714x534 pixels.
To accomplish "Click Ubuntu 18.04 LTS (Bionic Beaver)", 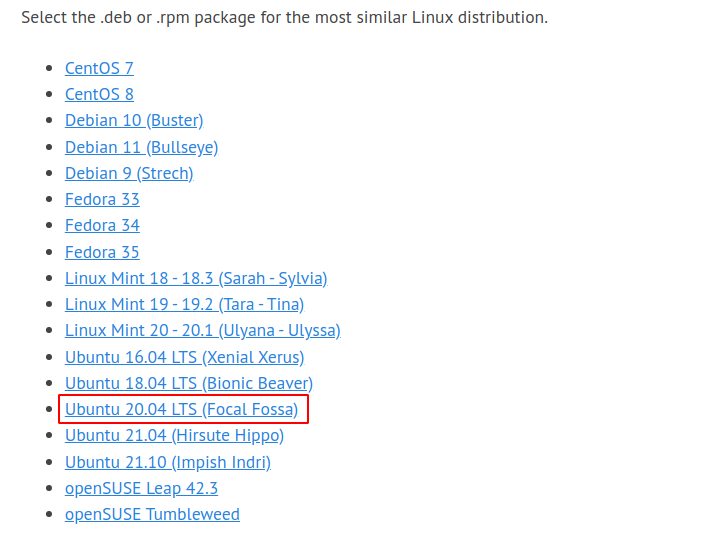I will click(189, 383).
